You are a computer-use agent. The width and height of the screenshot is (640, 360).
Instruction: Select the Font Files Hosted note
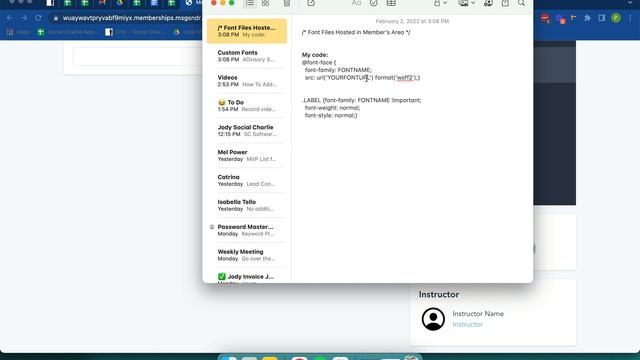(247, 31)
